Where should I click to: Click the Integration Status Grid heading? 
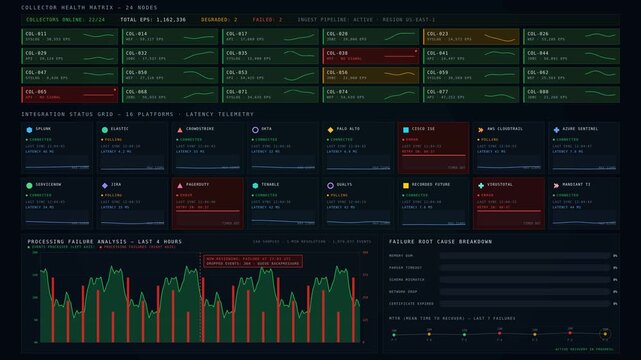(x=137, y=114)
